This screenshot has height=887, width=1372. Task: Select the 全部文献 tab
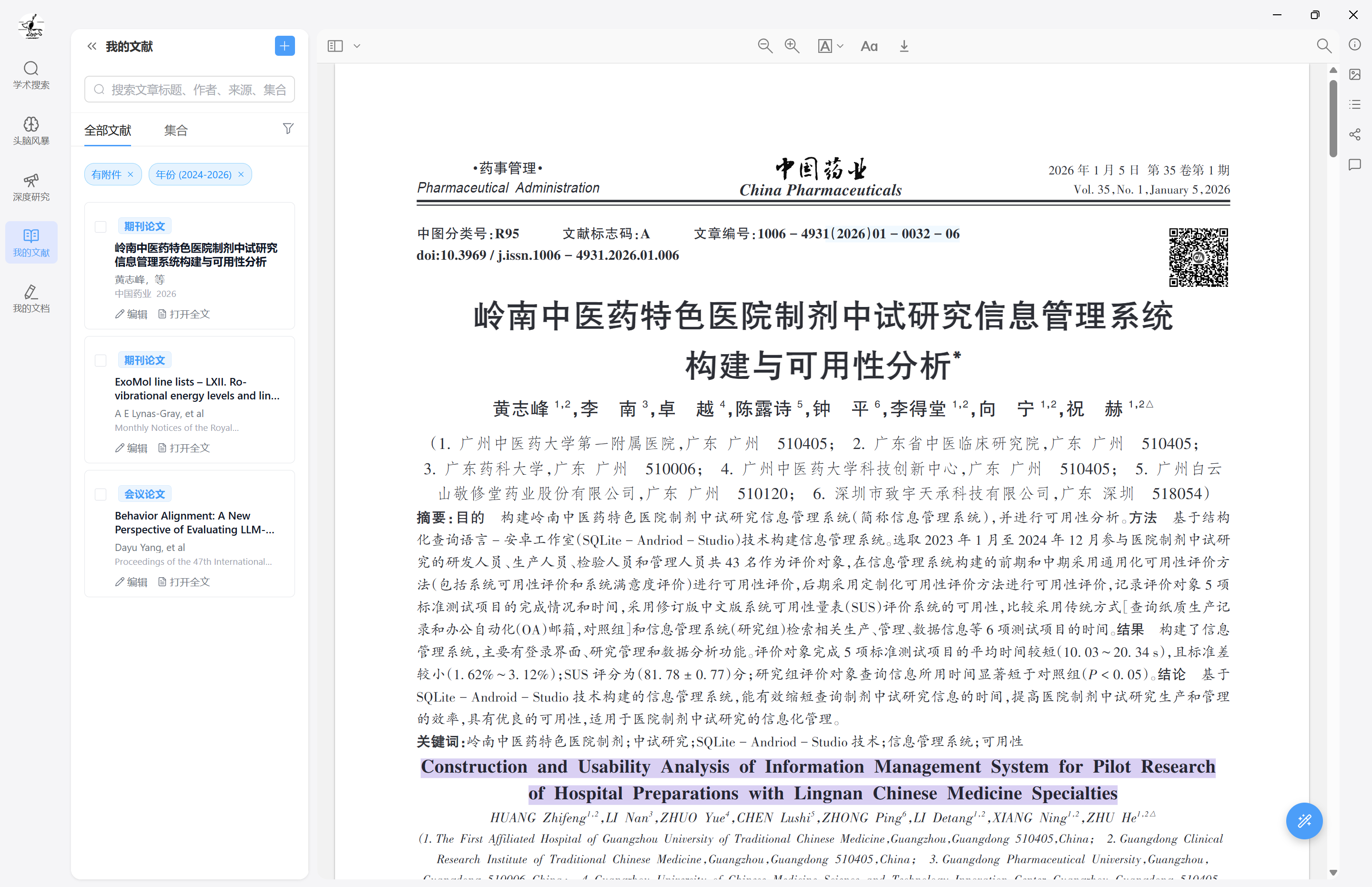click(x=108, y=130)
